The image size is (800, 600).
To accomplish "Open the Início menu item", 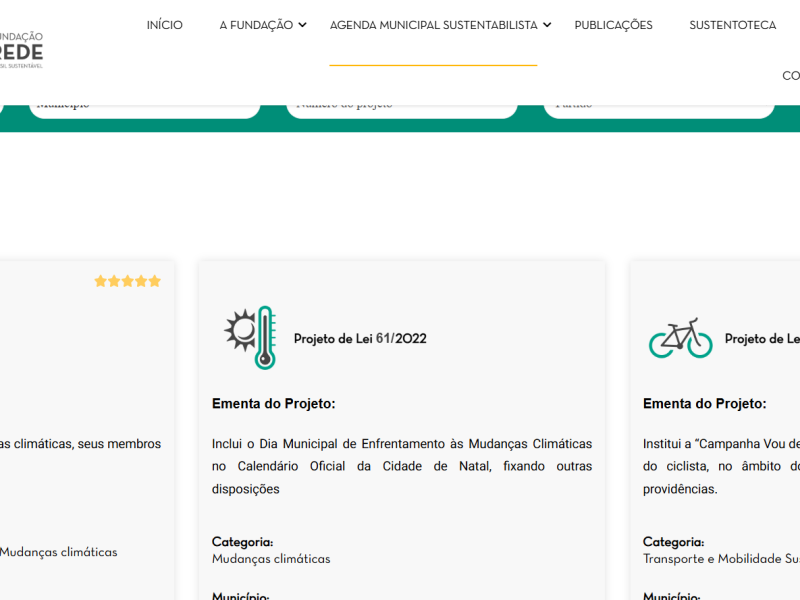I will [x=164, y=25].
